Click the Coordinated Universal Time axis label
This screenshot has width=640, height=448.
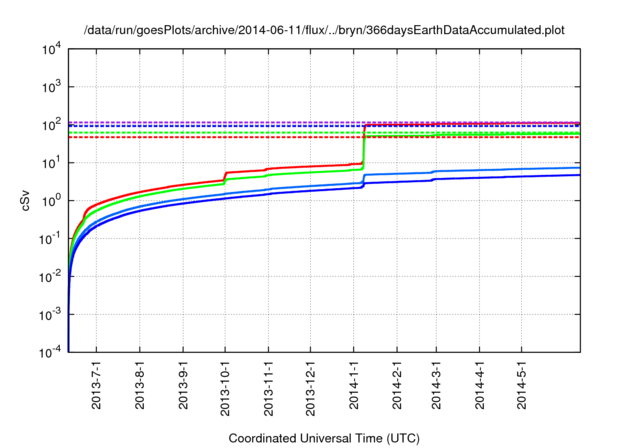coord(323,438)
